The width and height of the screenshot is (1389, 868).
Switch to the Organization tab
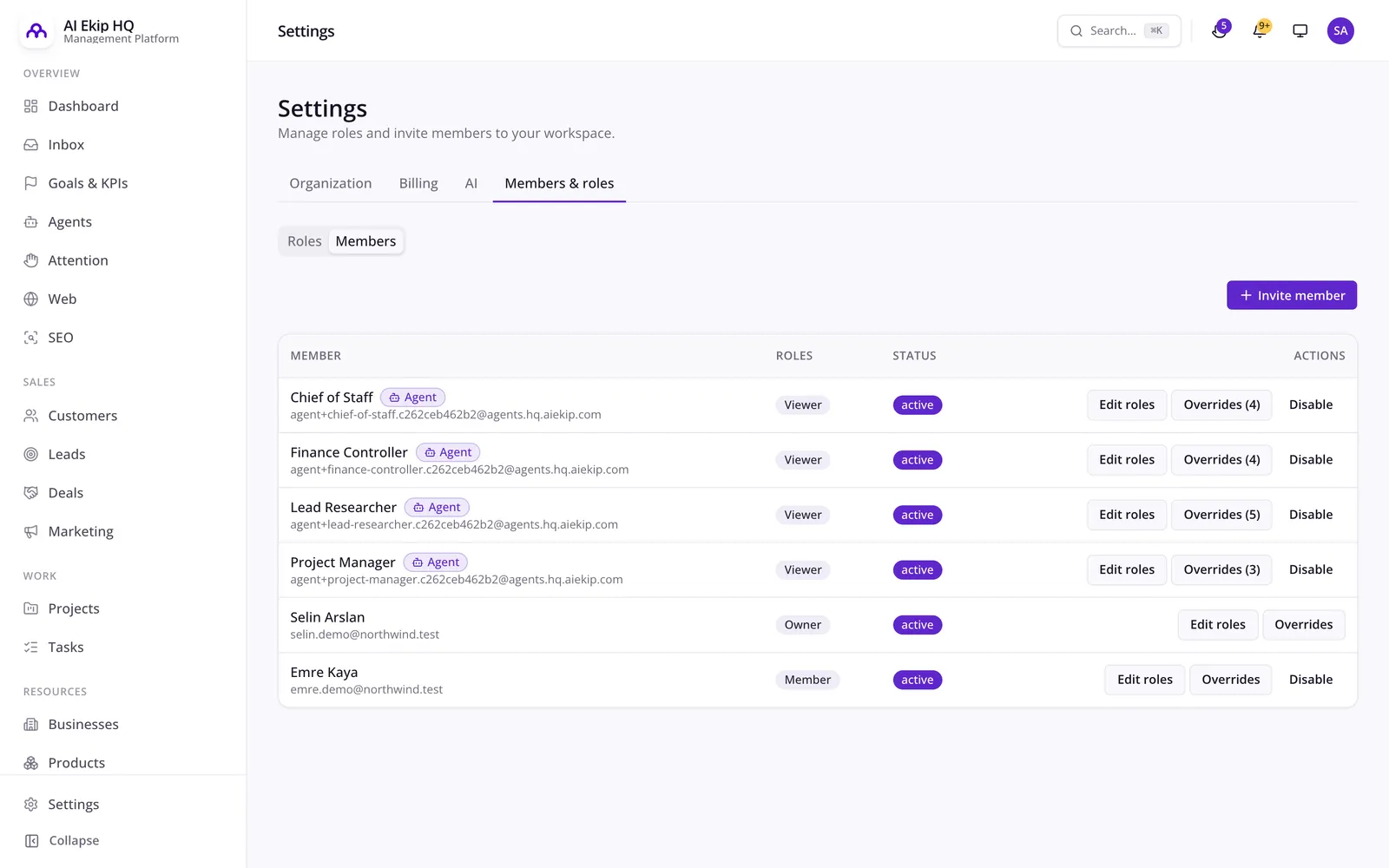331,183
